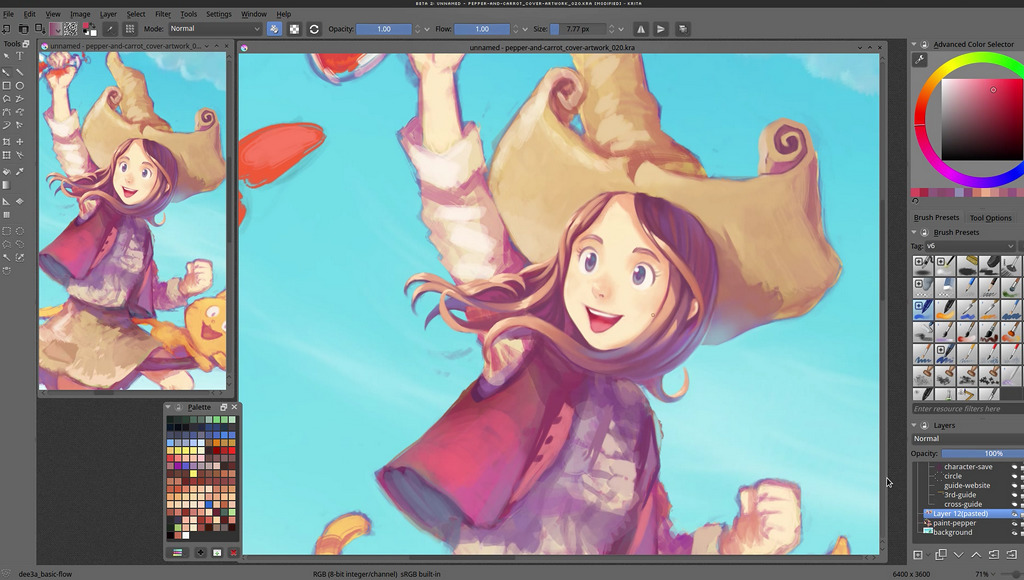Toggle eraser mode button
The width and height of the screenshot is (1024, 580).
tap(275, 29)
